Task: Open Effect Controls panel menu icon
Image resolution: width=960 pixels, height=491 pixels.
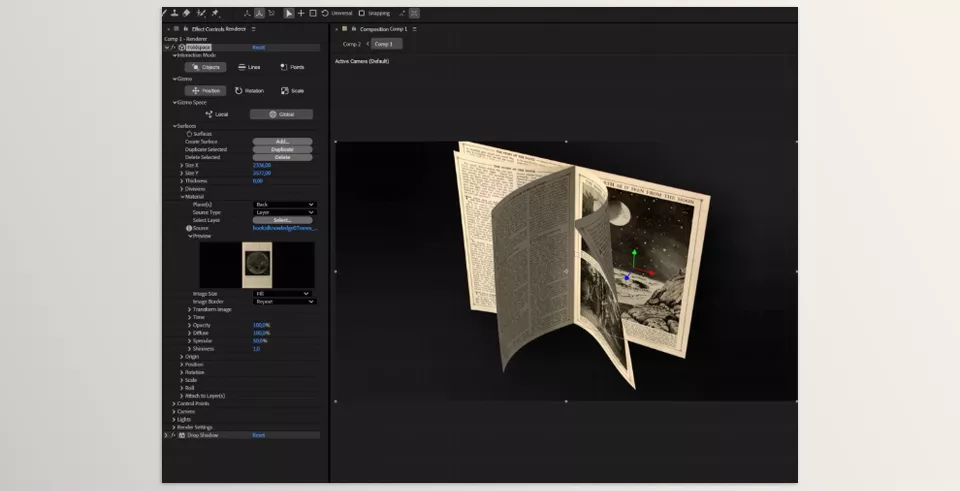Action: (253, 29)
